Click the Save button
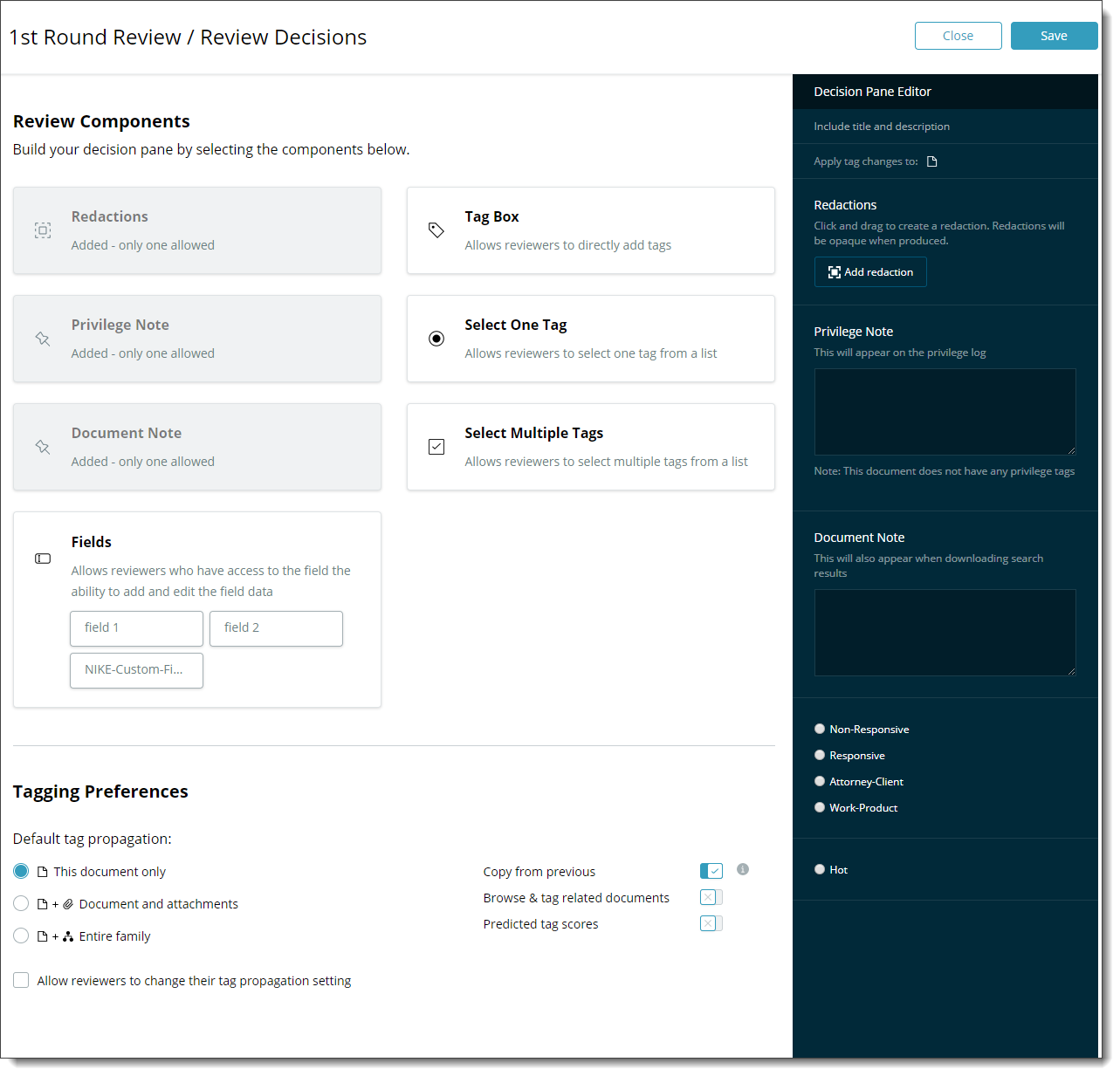Screen dimensions: 1120x1076 [1054, 36]
